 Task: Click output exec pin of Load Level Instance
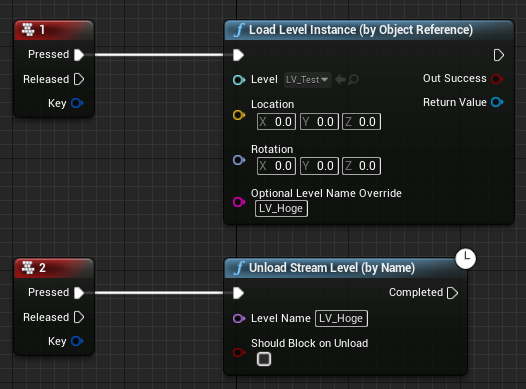pyautogui.click(x=498, y=55)
